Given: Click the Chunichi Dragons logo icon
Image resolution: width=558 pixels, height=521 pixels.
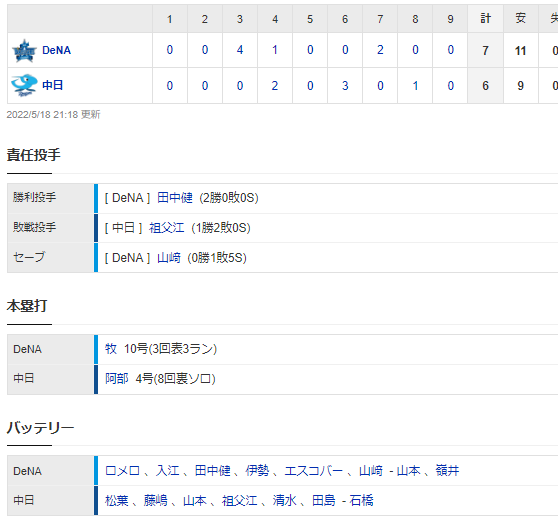Looking at the screenshot, I should (x=24, y=85).
